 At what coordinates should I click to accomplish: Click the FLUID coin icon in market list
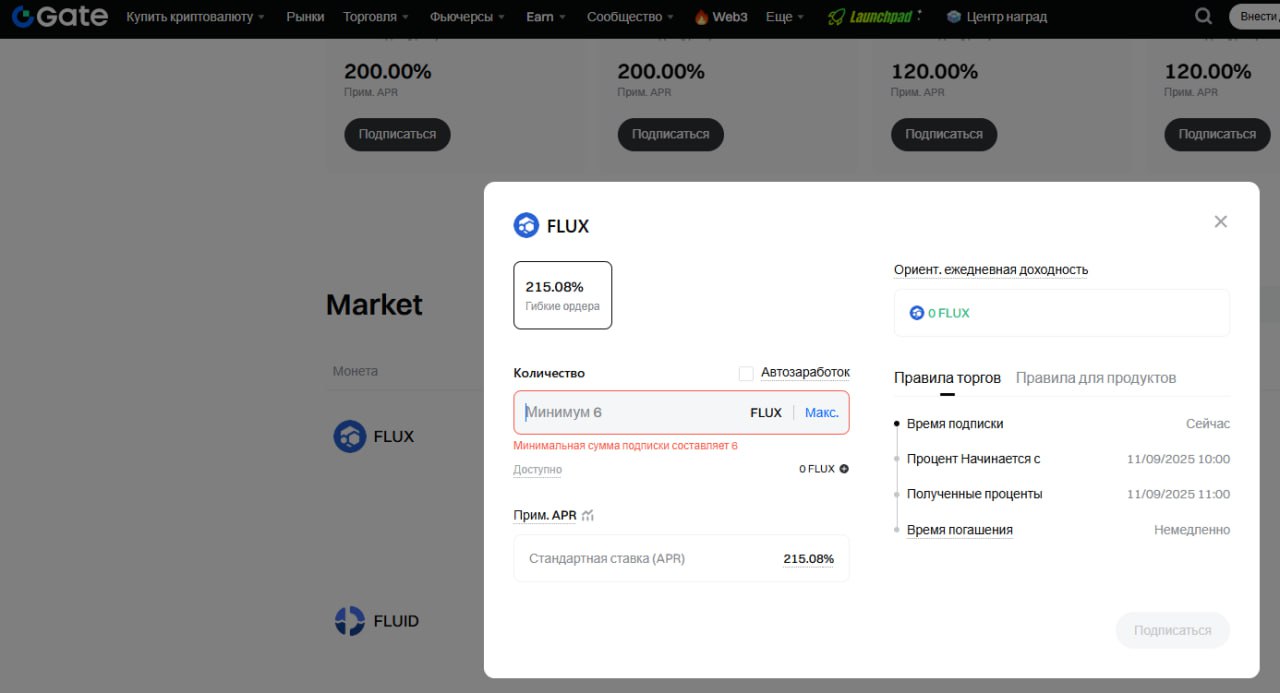pyautogui.click(x=350, y=621)
